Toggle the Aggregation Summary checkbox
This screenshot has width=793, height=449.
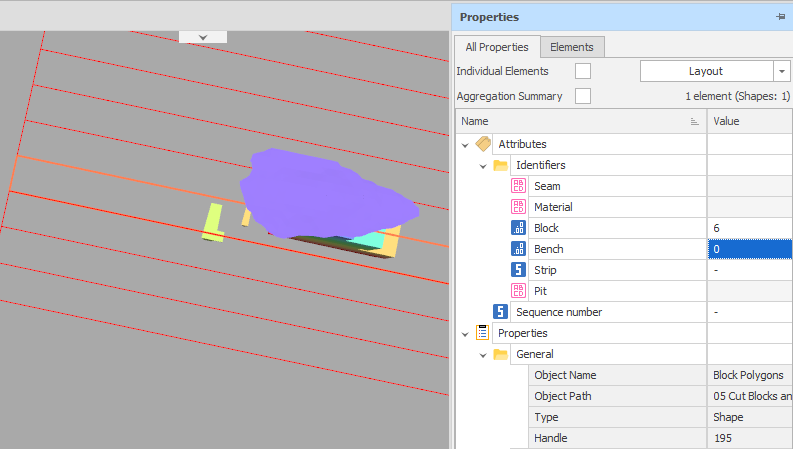[583, 96]
